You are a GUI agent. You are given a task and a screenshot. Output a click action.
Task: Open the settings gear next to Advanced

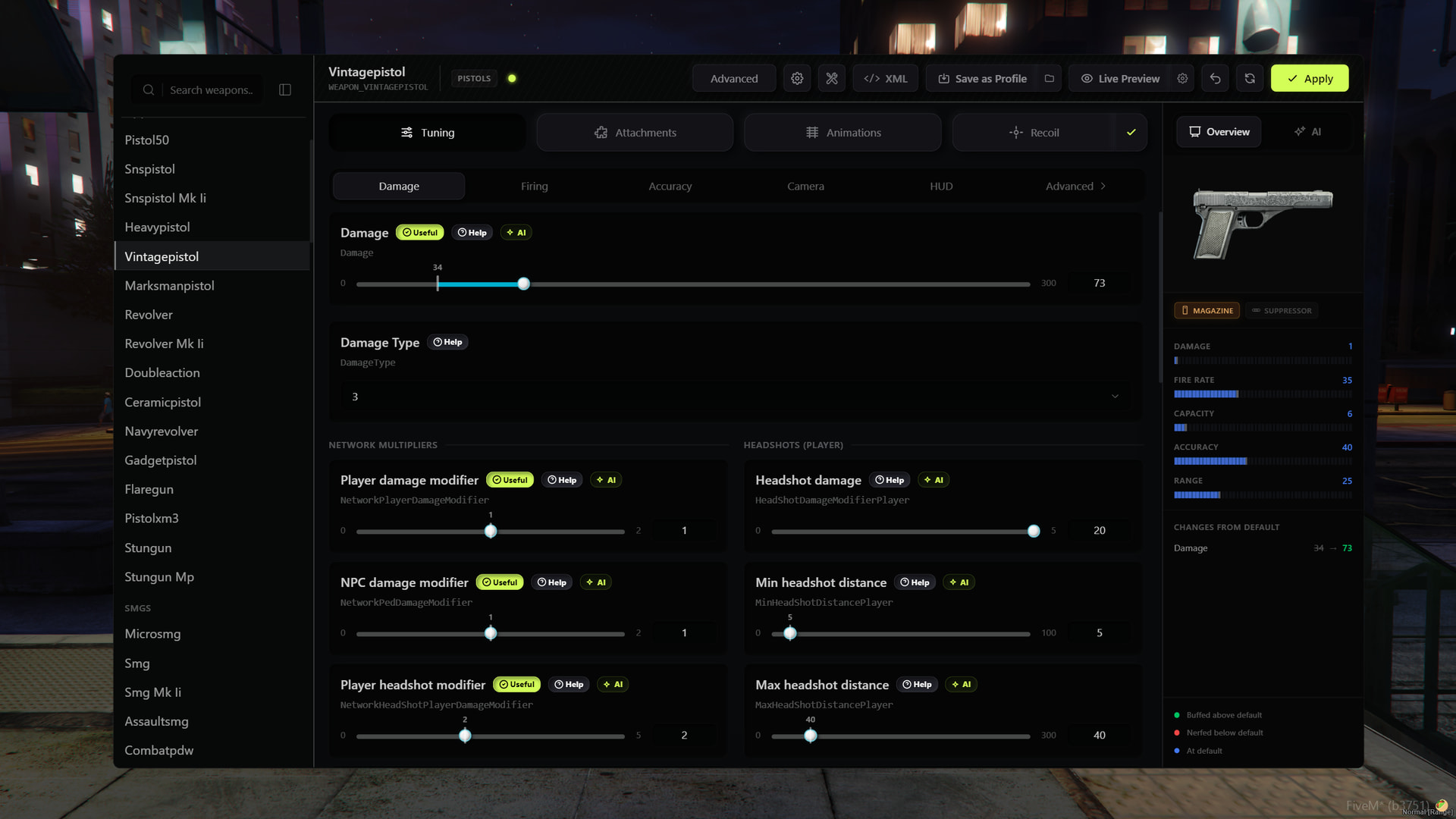coord(797,78)
